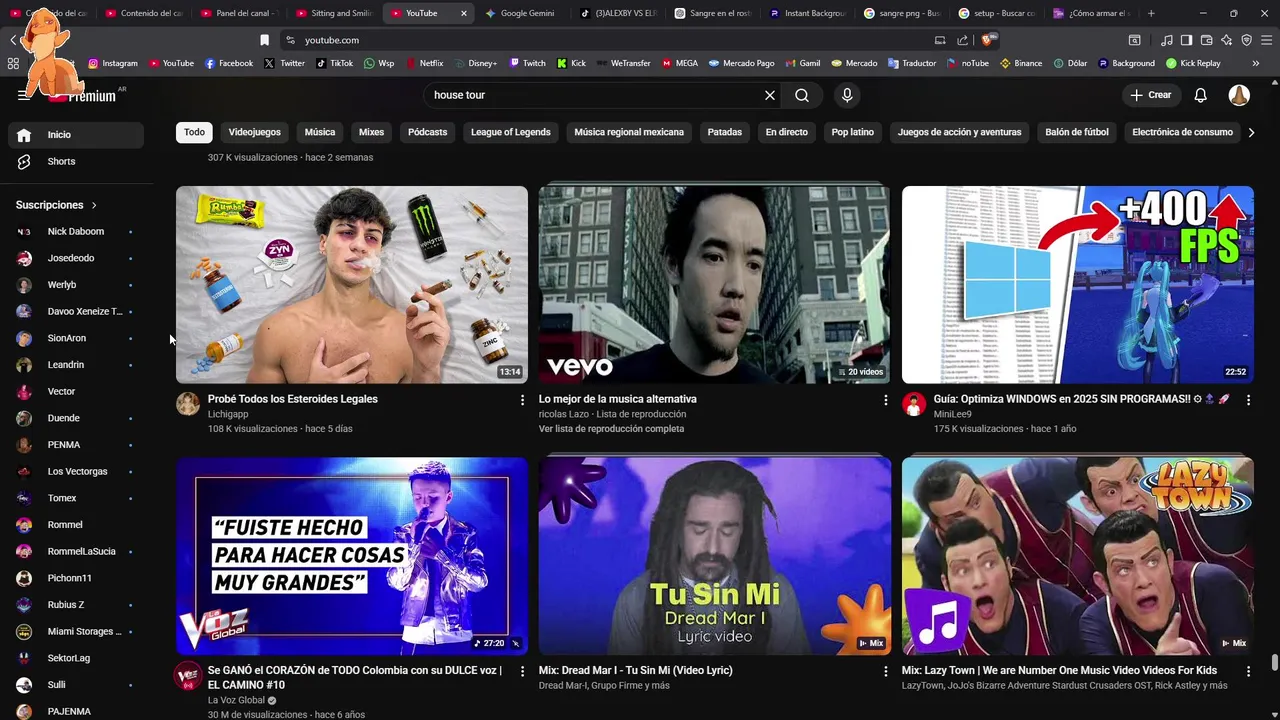Screen dimensions: 1280x720
Task: Open Lichigapp channel avatar under video
Action: click(x=188, y=403)
